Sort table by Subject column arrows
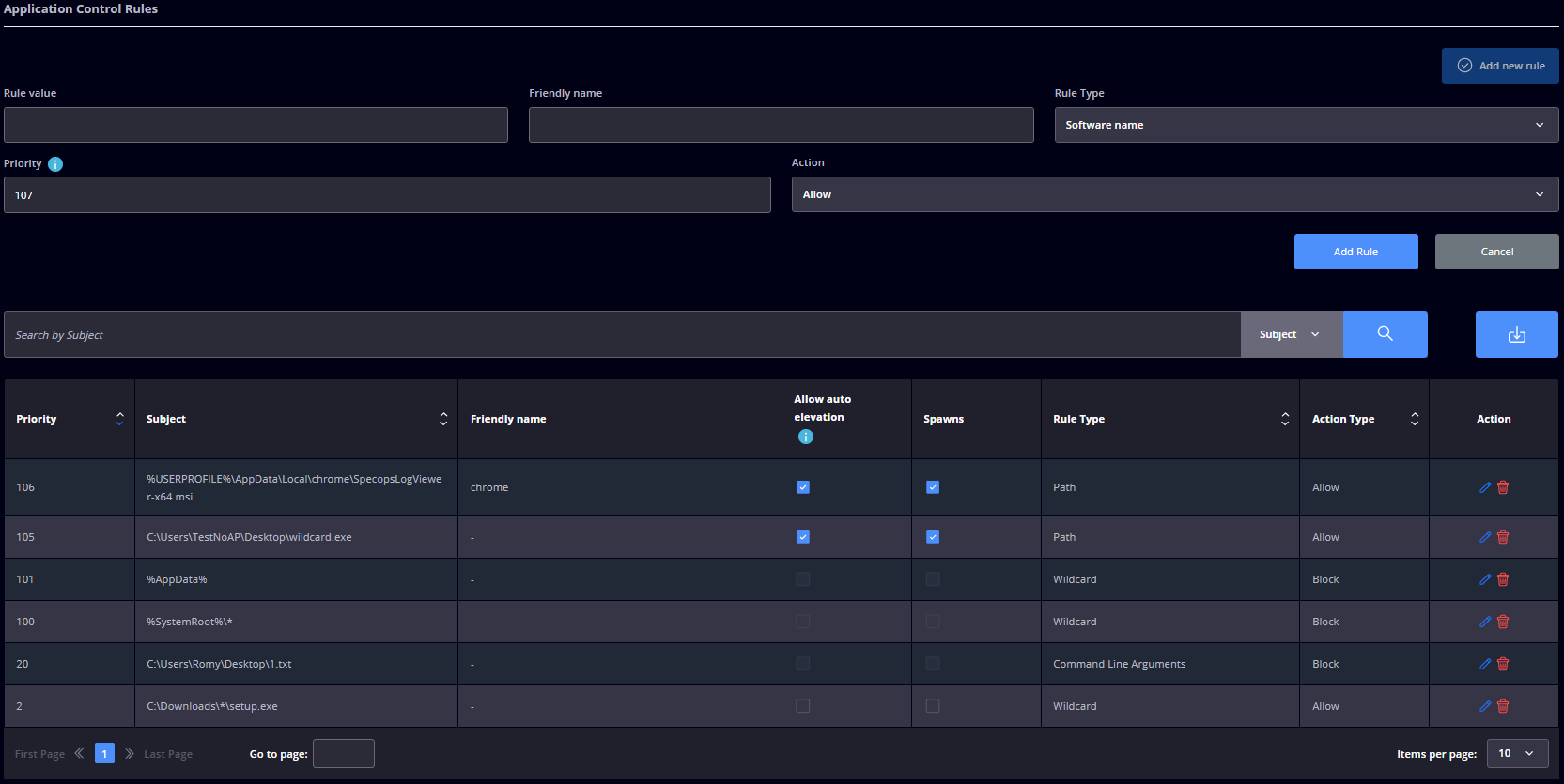1564x784 pixels. (x=443, y=419)
